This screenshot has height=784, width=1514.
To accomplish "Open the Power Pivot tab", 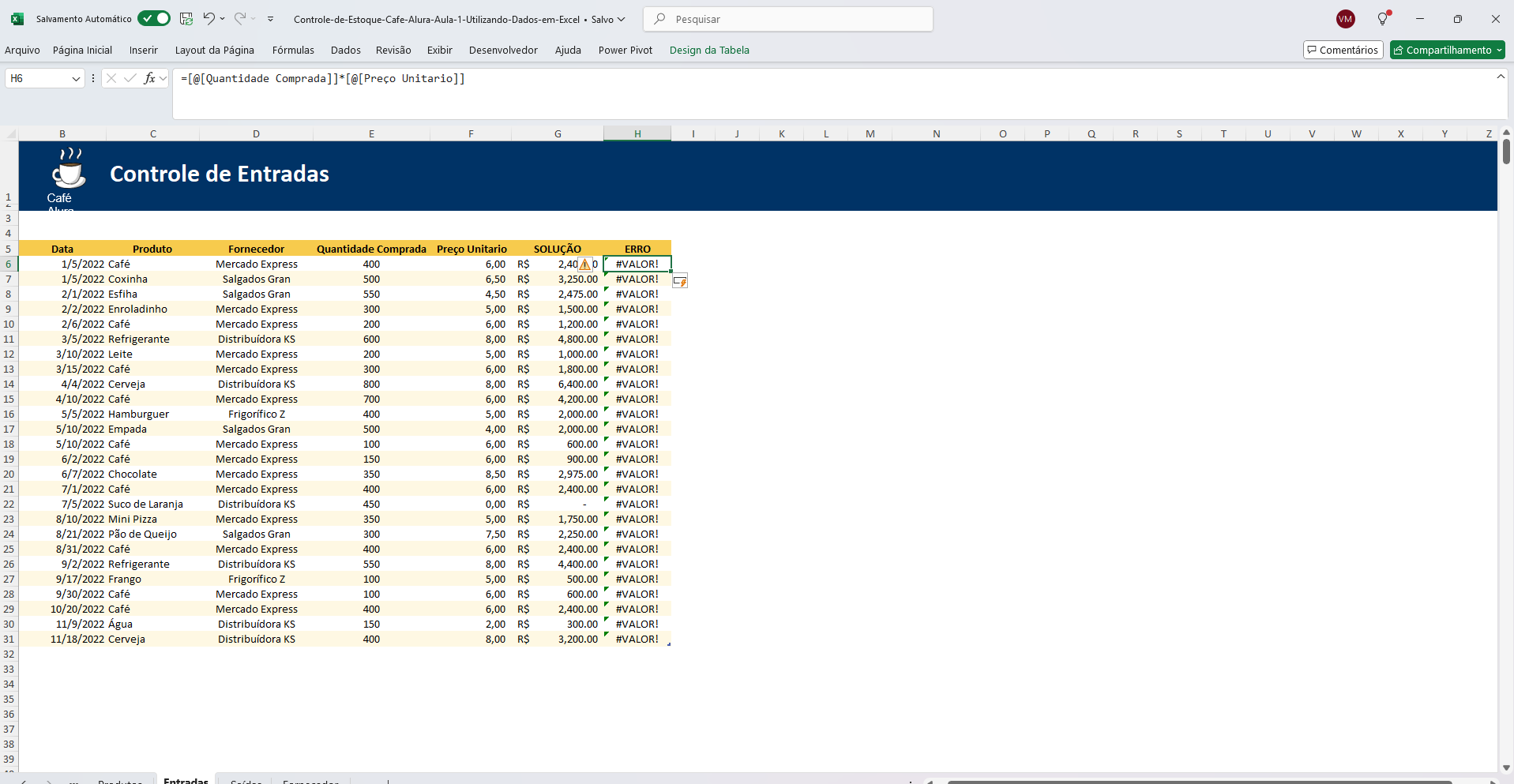I will 626,50.
